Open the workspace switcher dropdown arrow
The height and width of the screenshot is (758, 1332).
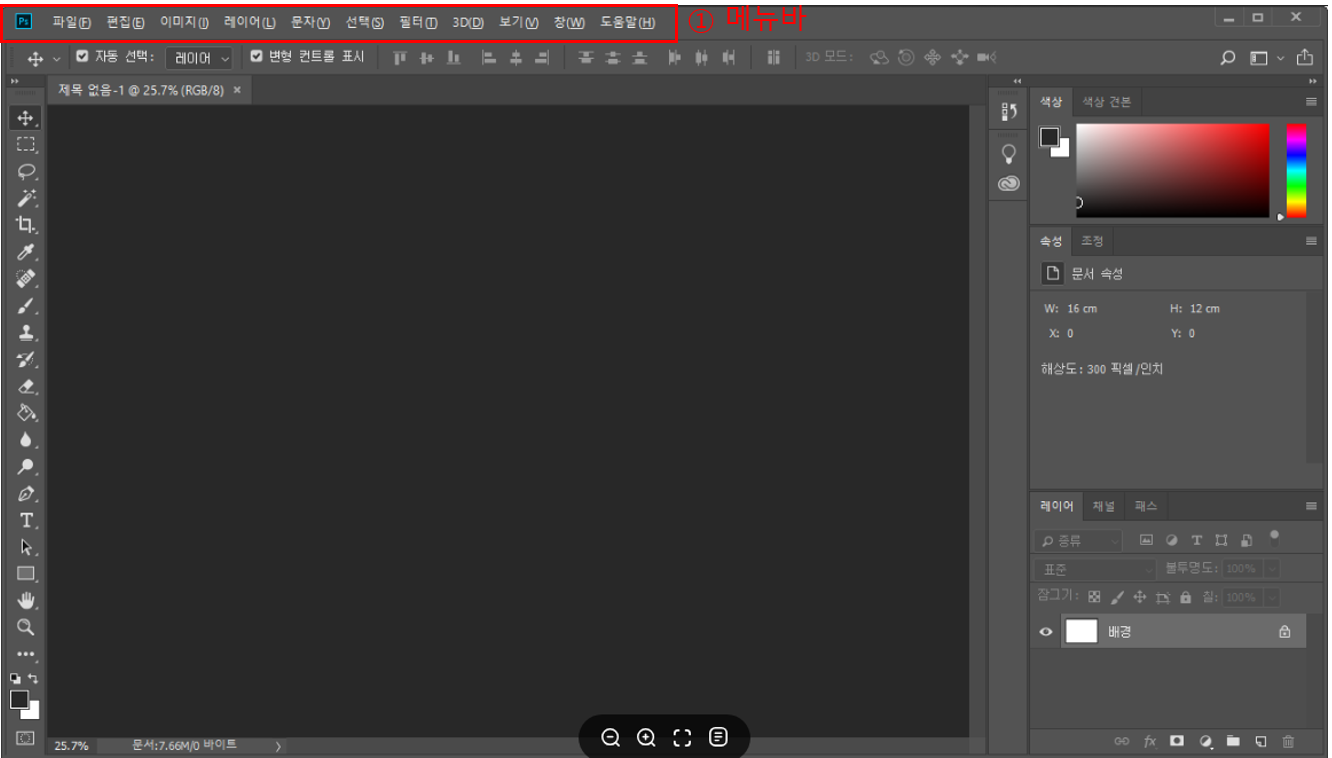tap(1281, 59)
